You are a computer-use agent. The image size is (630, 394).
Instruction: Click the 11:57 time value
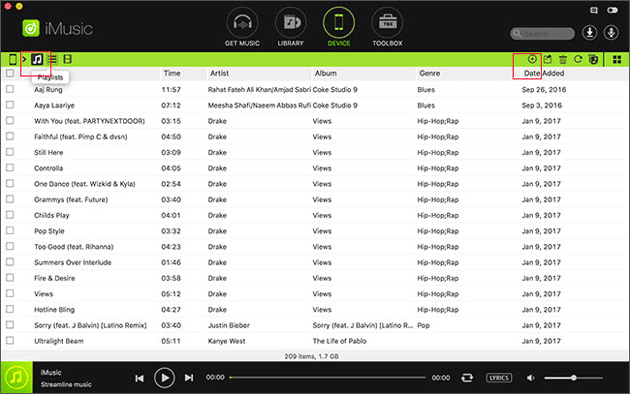tap(171, 90)
